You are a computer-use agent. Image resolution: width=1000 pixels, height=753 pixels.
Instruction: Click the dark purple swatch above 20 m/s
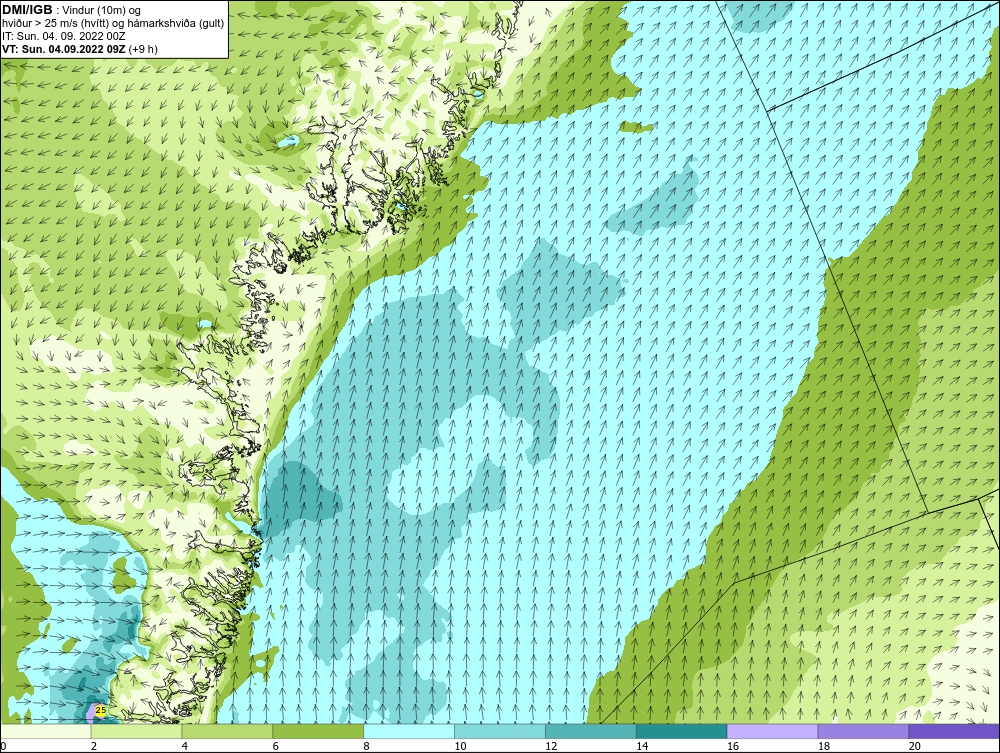(954, 731)
